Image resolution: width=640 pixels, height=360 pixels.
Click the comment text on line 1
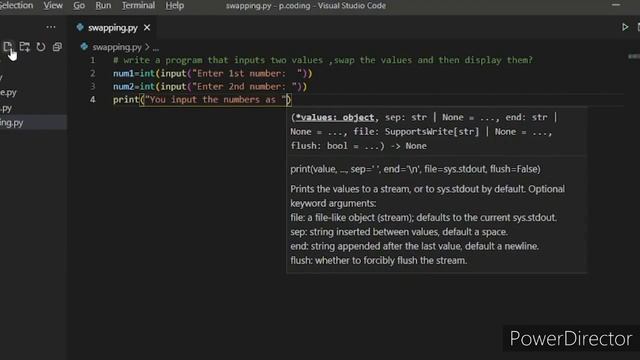(323, 60)
